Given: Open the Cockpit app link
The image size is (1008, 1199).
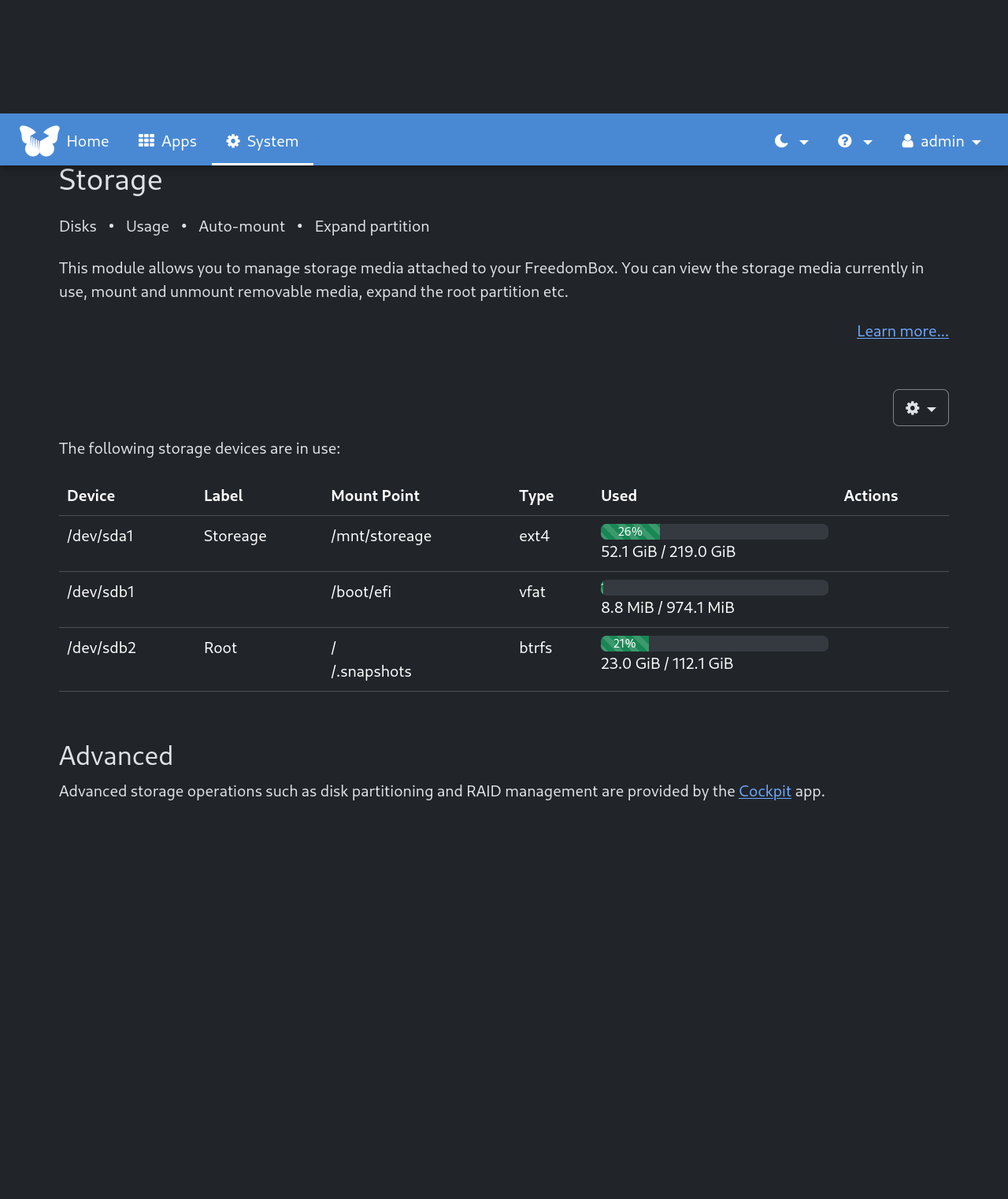Looking at the screenshot, I should point(765,791).
